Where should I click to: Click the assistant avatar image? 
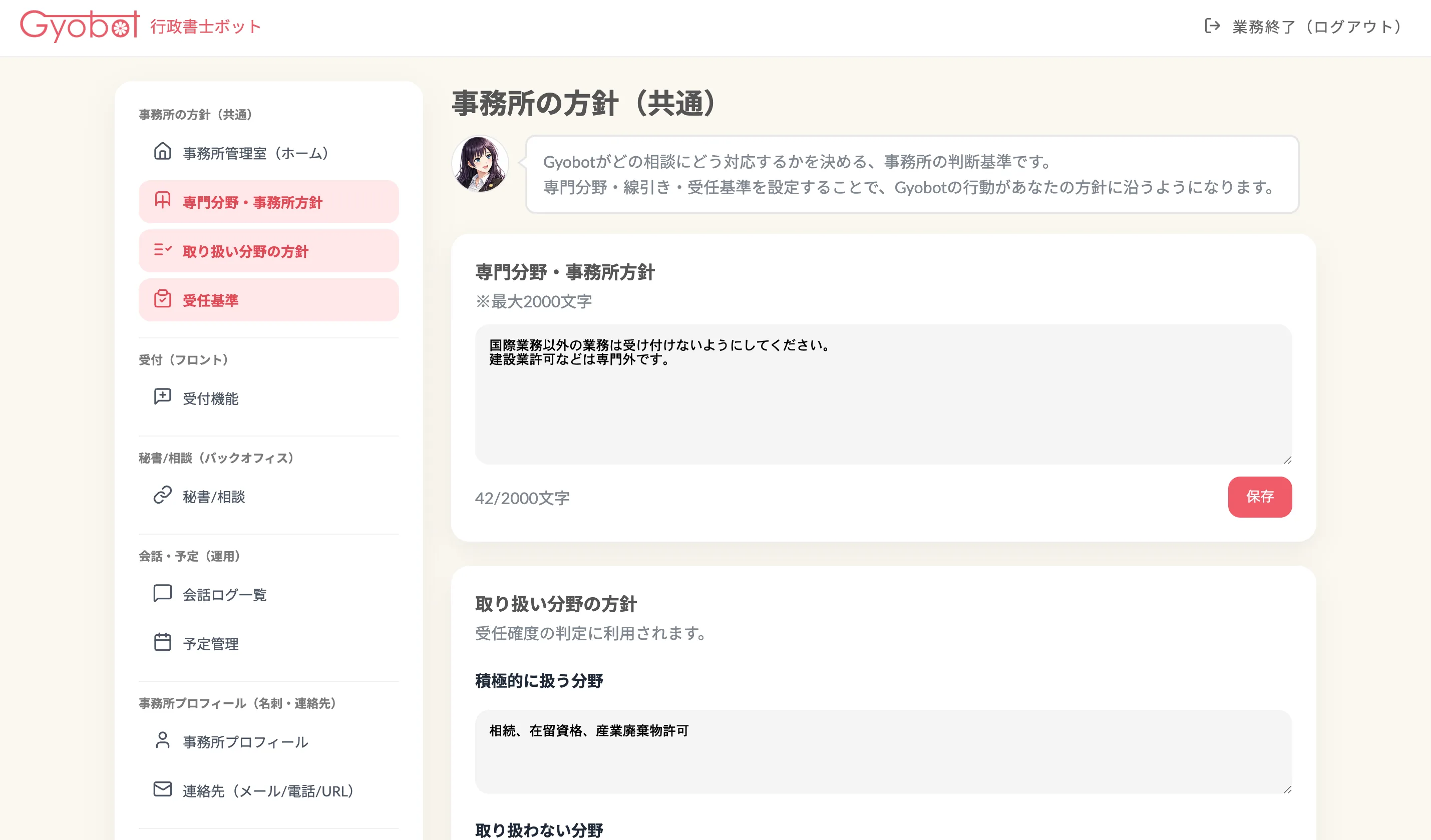(480, 165)
